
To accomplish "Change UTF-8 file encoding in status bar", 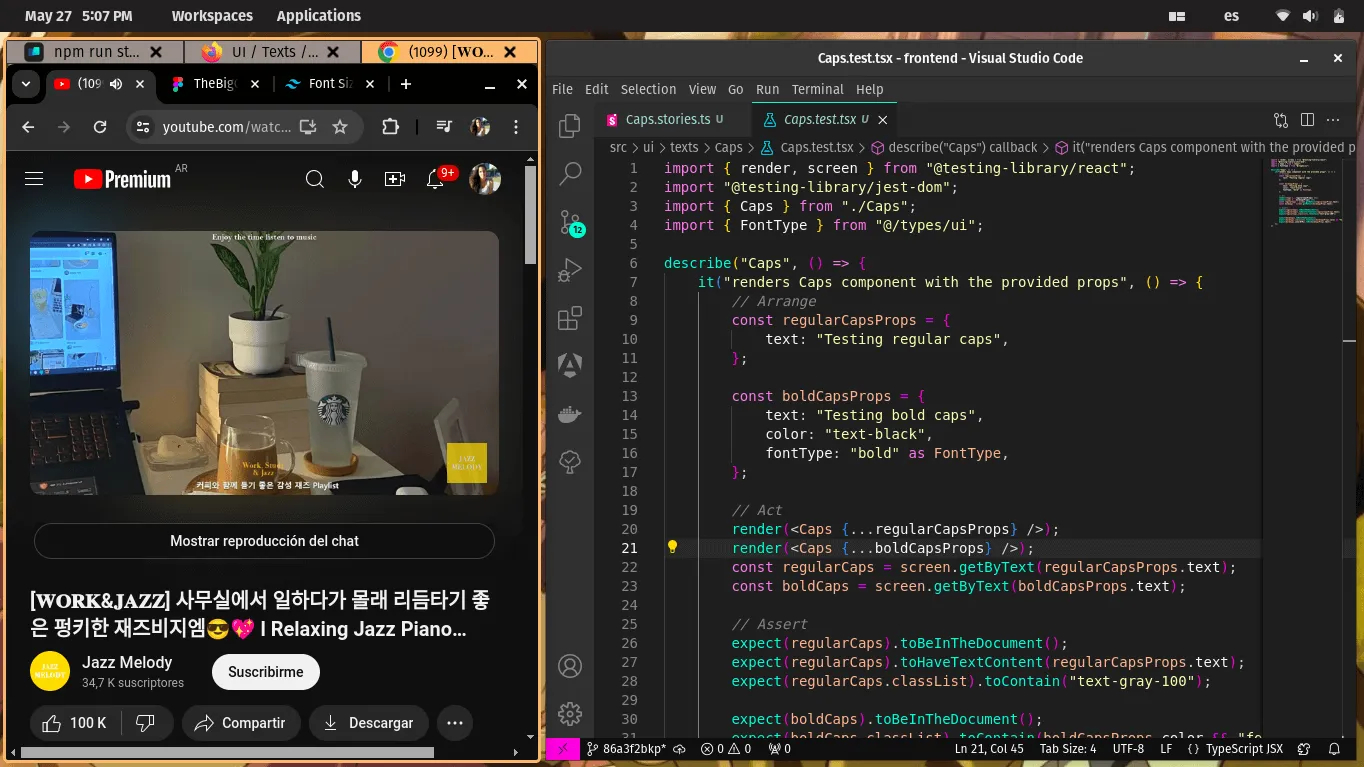I will pyautogui.click(x=1128, y=748).
